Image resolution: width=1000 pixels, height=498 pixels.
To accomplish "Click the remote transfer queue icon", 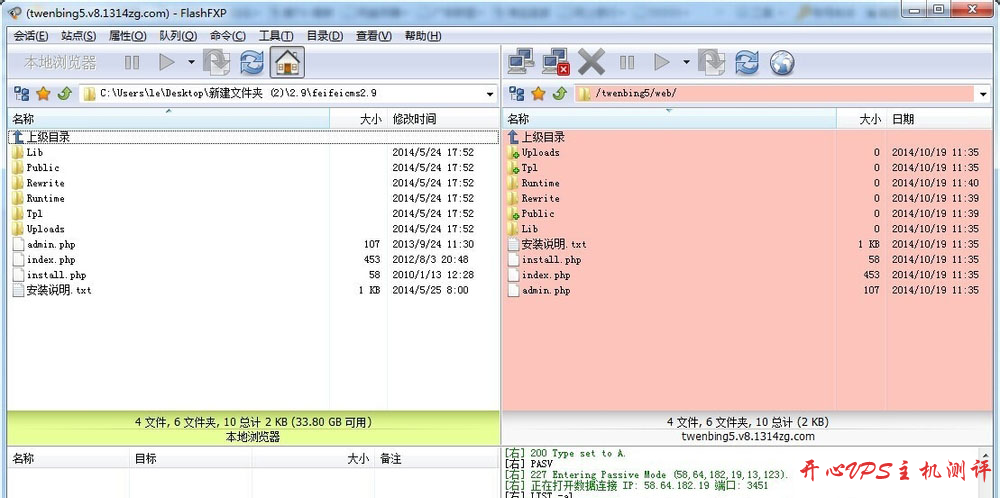I will click(711, 62).
